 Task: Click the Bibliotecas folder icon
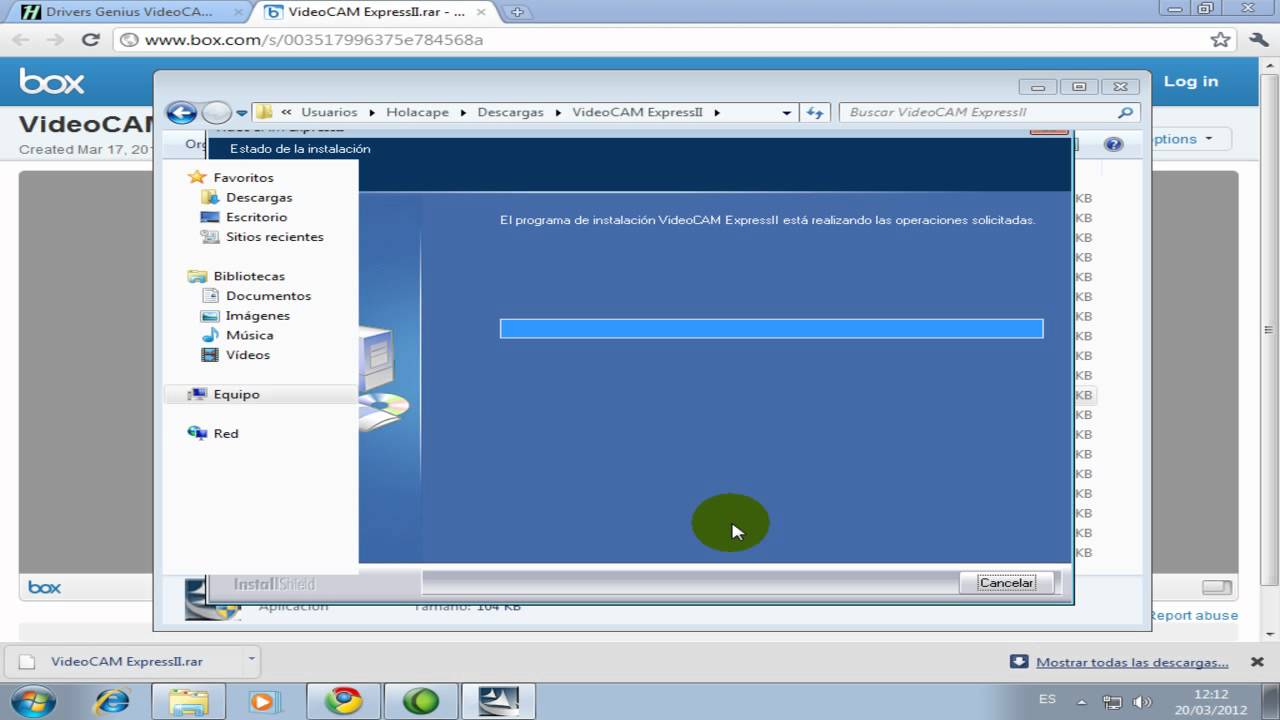tap(197, 276)
